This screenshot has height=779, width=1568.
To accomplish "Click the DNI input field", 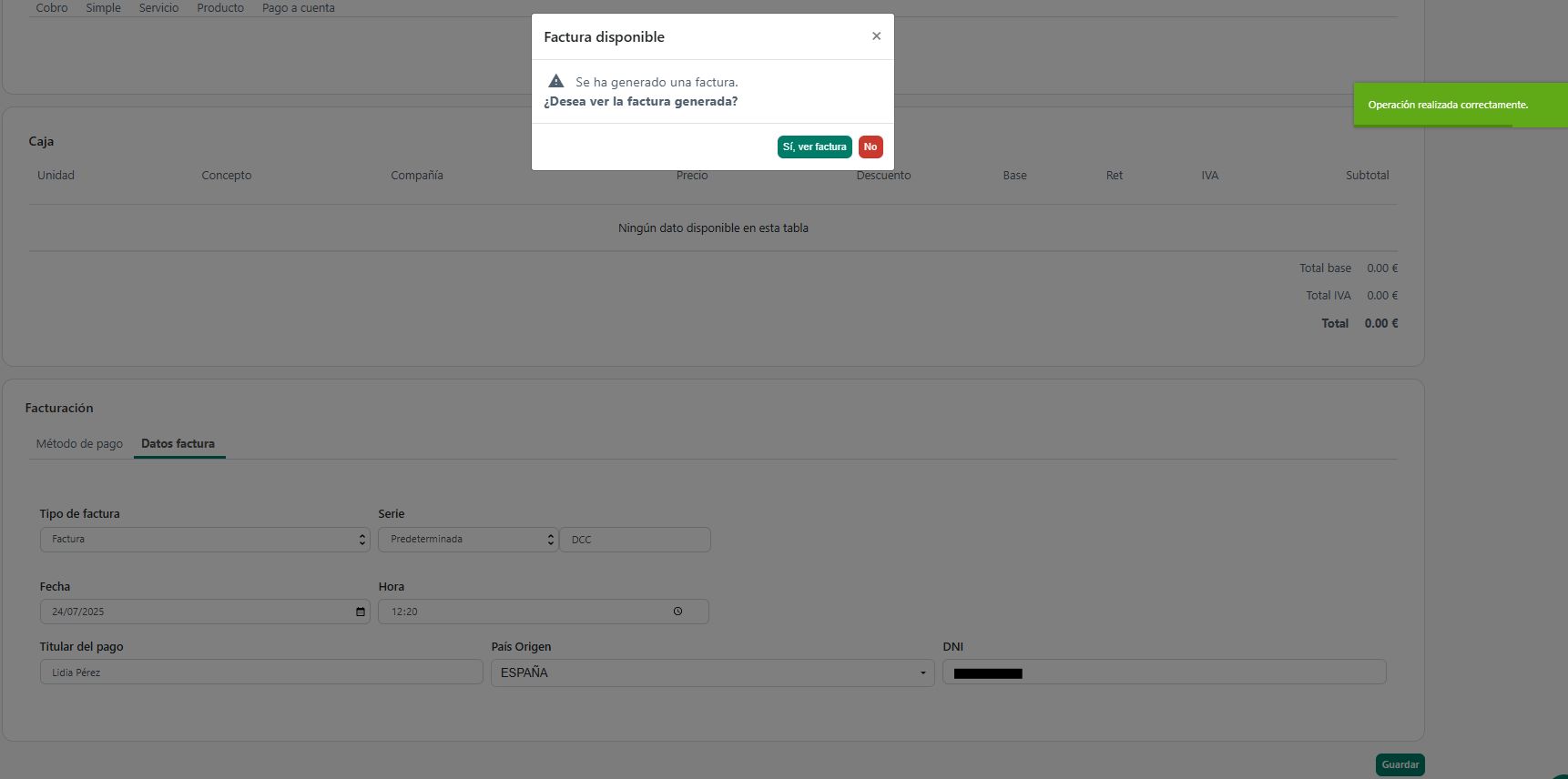I will click(1165, 673).
